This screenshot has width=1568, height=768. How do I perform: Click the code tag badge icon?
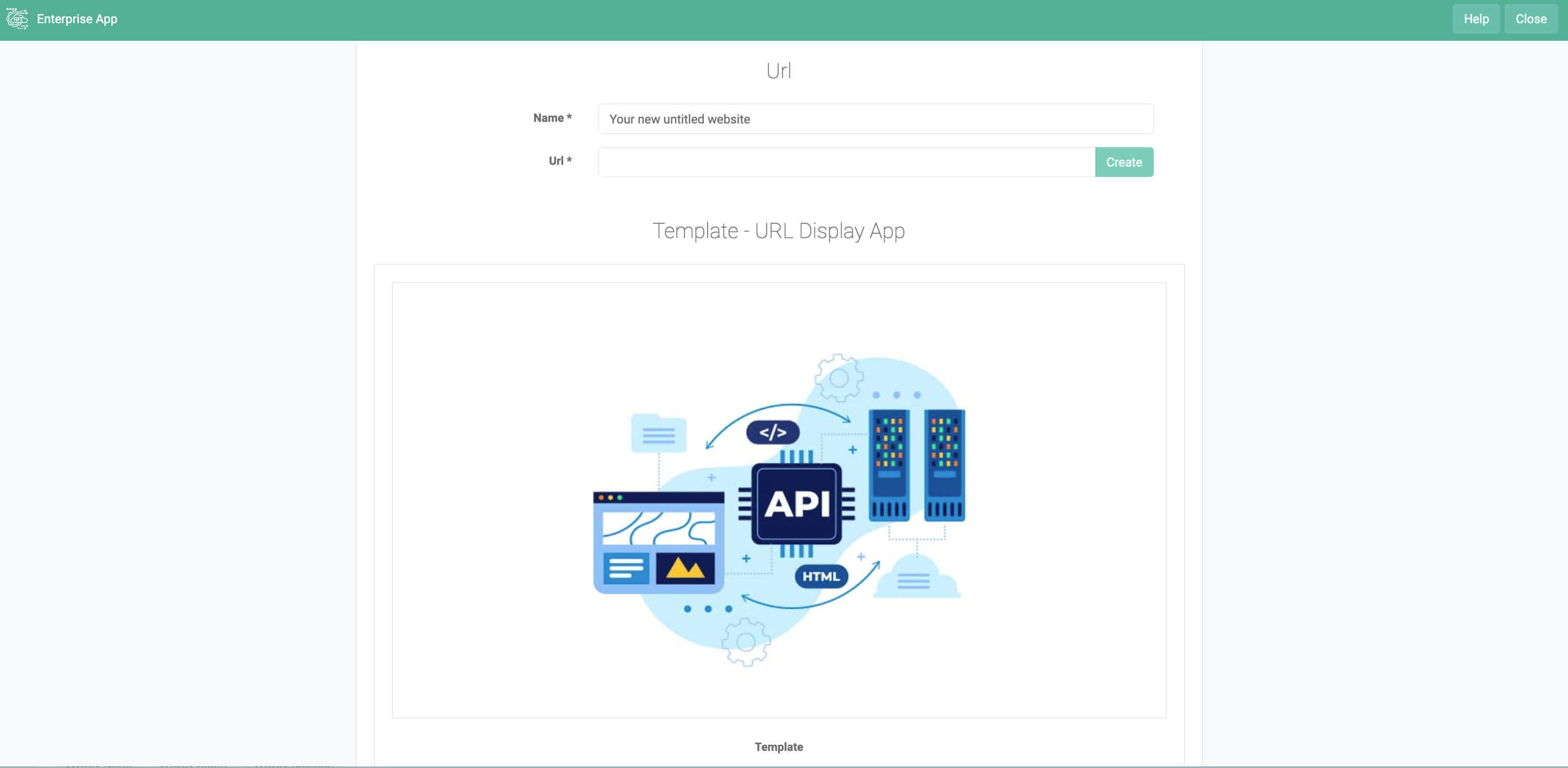tap(773, 432)
